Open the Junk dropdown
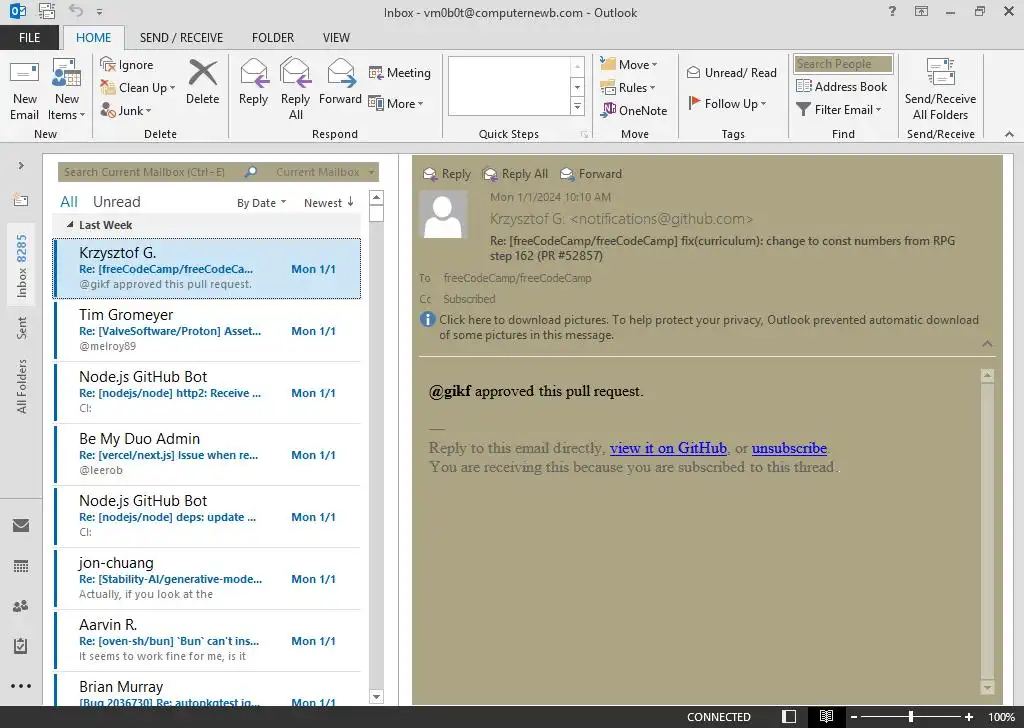The width and height of the screenshot is (1024, 728). pos(126,110)
